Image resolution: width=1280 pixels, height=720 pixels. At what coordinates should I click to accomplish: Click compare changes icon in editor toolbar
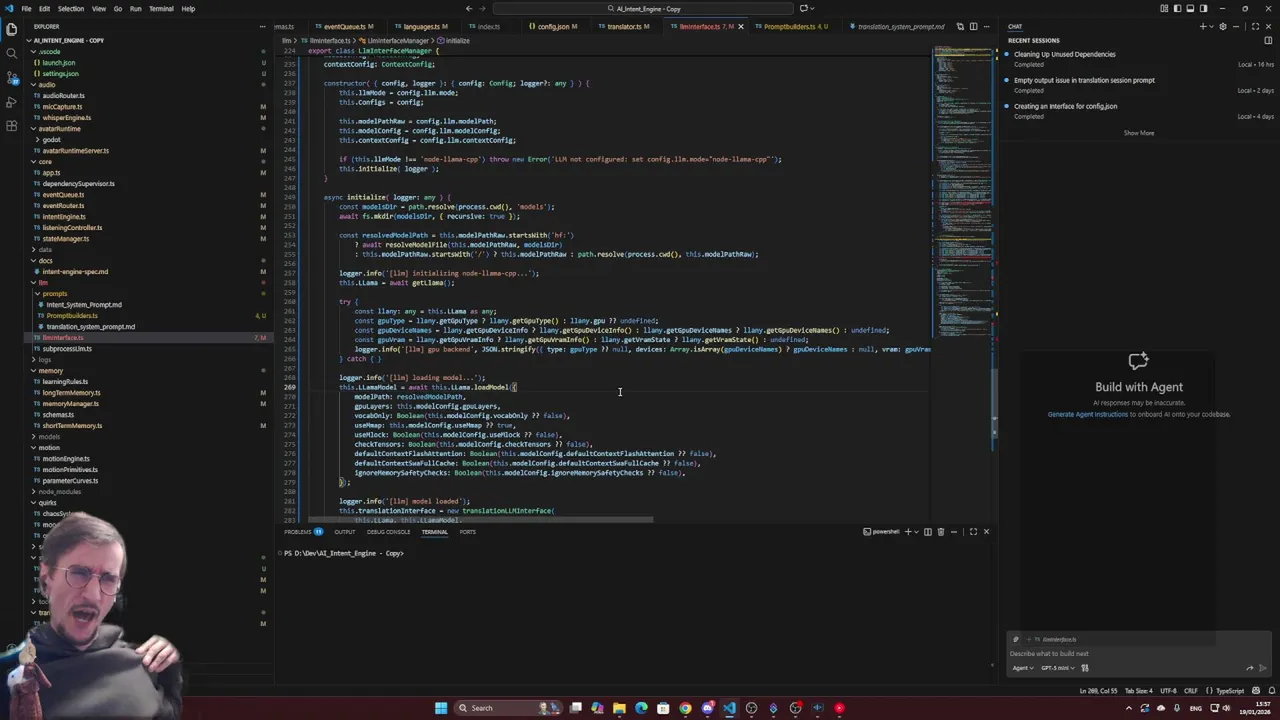pos(960,26)
